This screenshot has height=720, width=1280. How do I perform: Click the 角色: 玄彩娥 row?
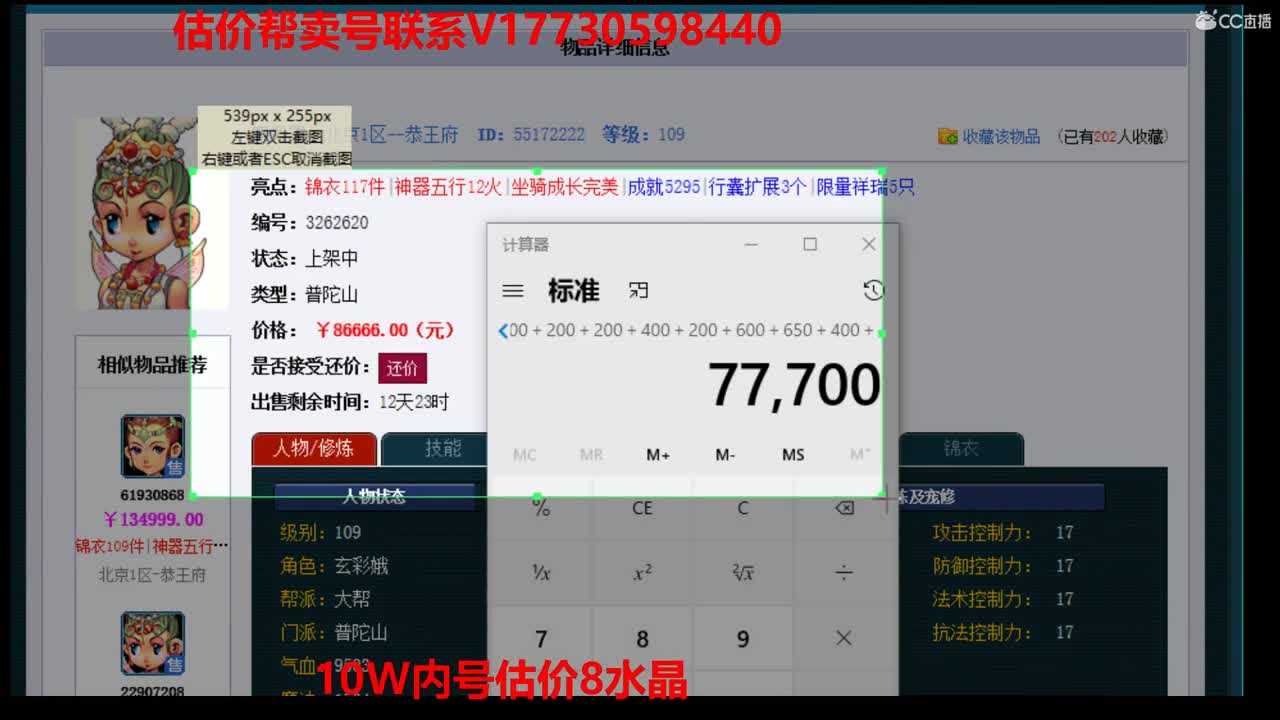[334, 566]
